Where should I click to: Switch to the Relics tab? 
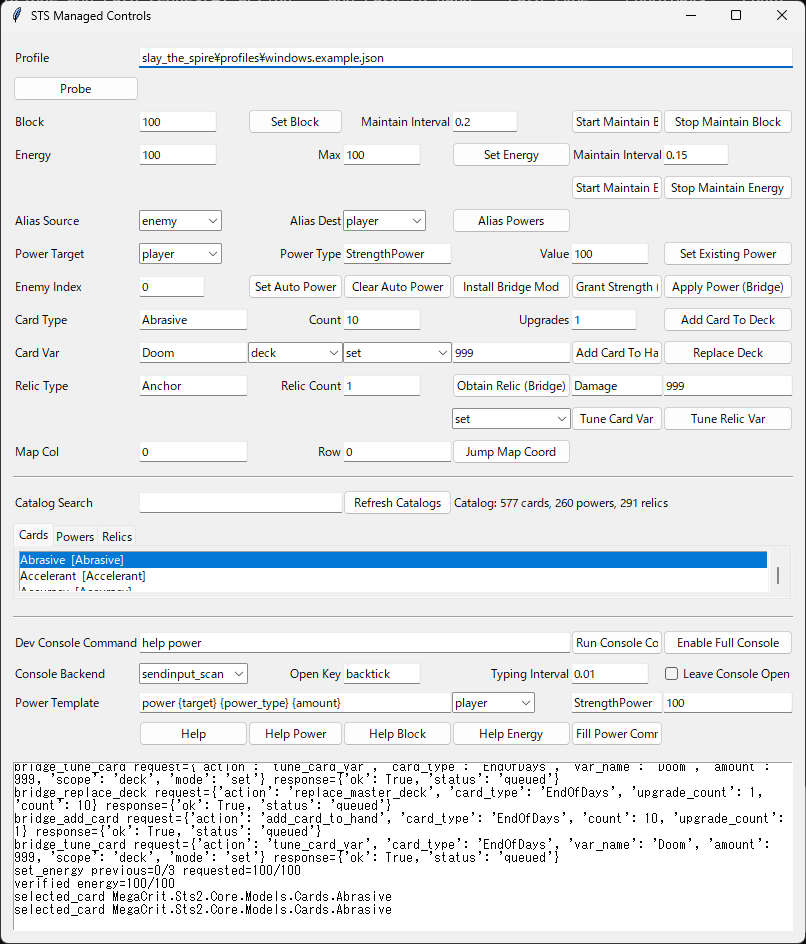coord(117,536)
